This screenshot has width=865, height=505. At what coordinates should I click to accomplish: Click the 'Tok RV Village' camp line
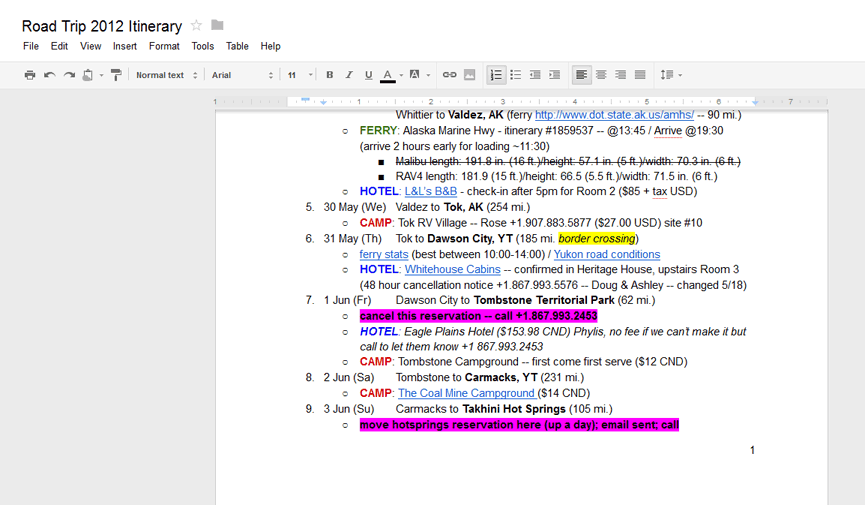[531, 223]
